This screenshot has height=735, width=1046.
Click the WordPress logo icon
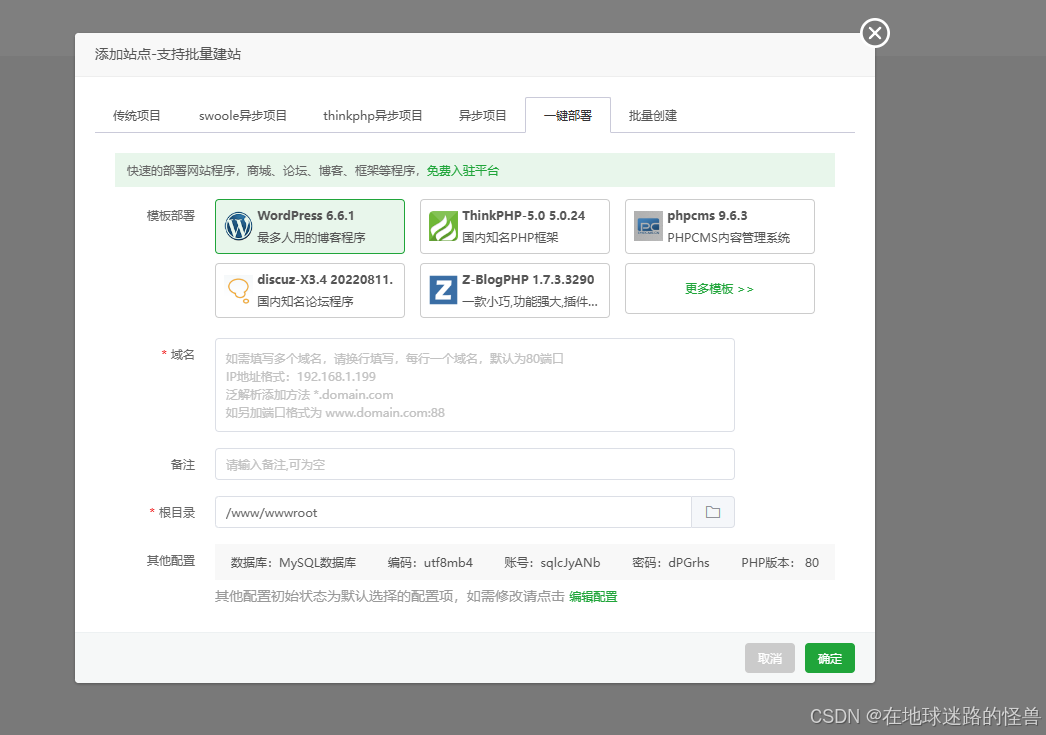238,226
